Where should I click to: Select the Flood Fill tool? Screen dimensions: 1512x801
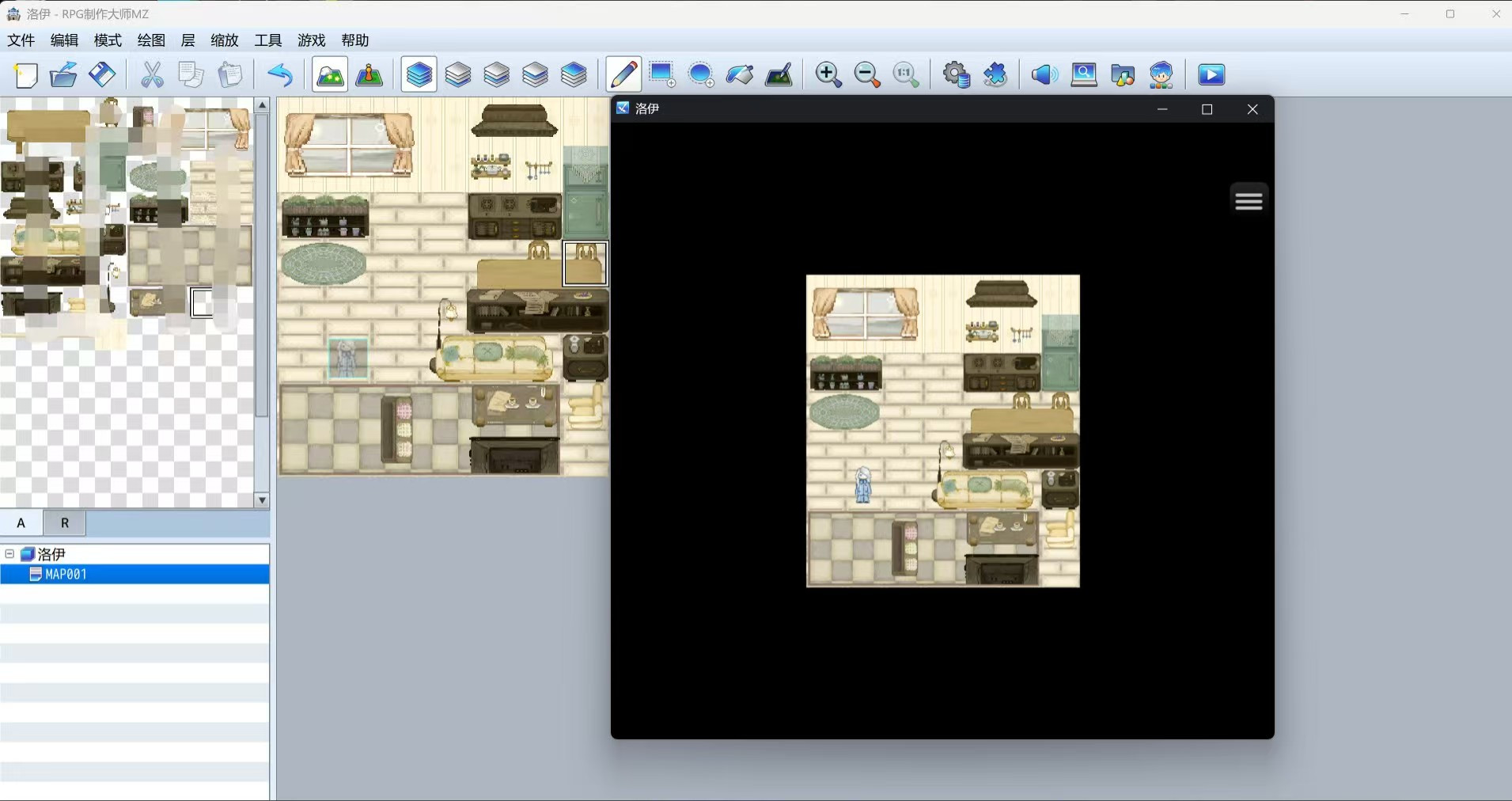click(x=740, y=75)
